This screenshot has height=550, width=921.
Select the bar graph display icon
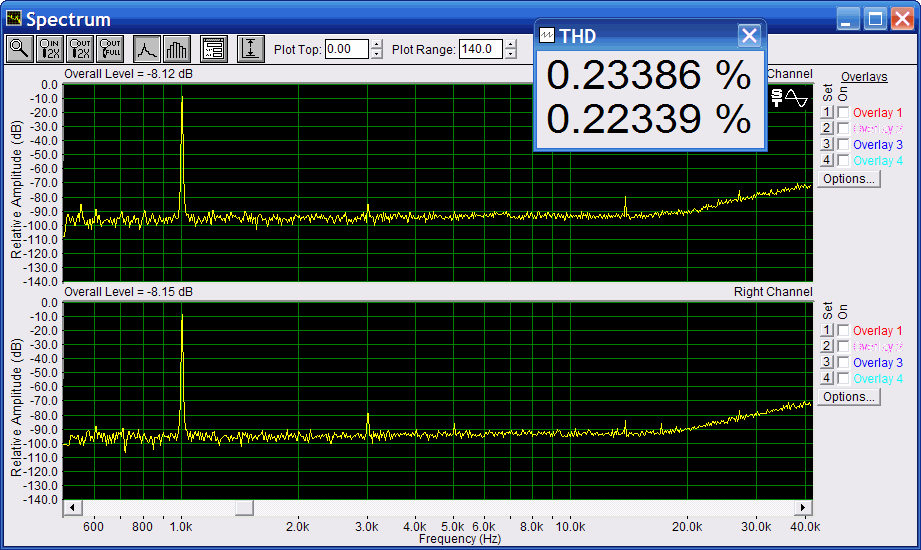click(x=177, y=49)
